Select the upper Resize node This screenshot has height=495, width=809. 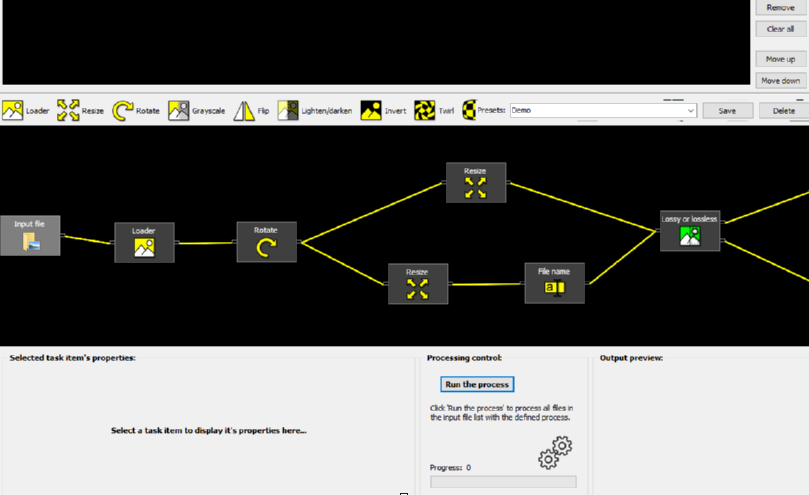tap(476, 183)
